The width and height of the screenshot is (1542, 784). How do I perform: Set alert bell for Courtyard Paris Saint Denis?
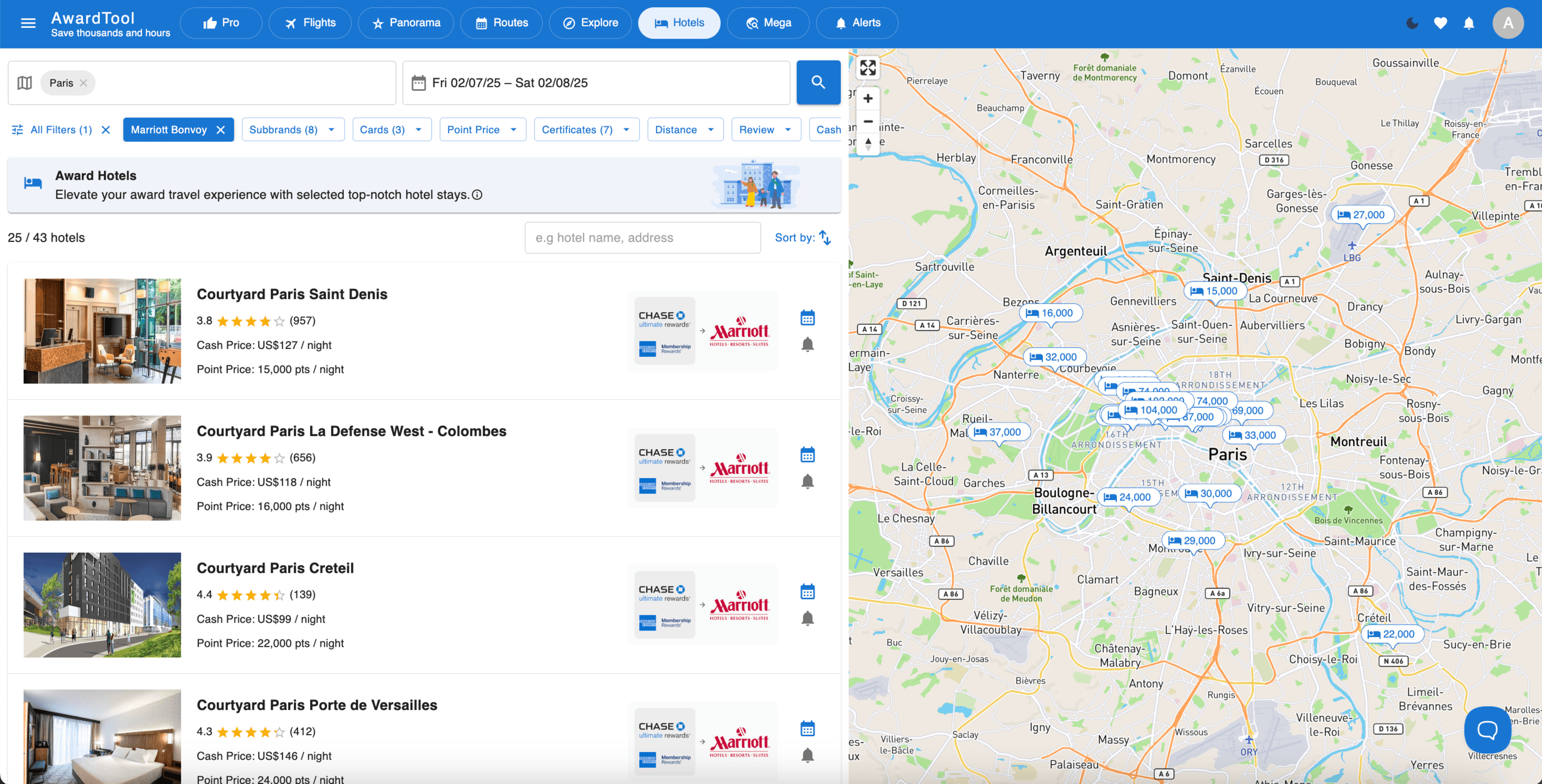(x=808, y=344)
